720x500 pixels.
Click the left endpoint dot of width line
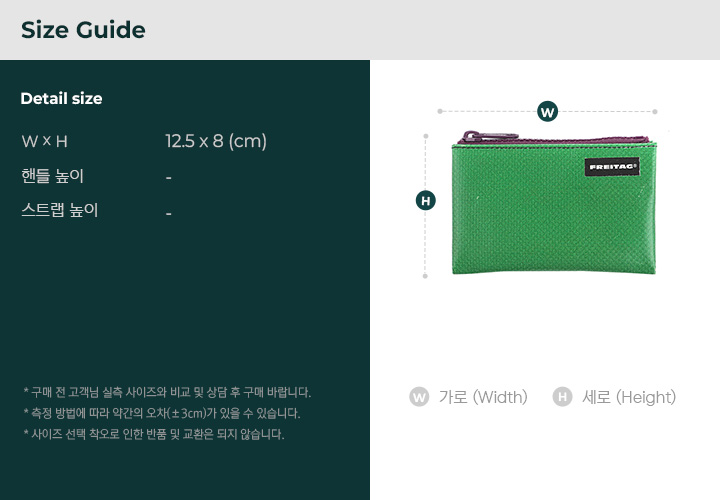pyautogui.click(x=440, y=111)
